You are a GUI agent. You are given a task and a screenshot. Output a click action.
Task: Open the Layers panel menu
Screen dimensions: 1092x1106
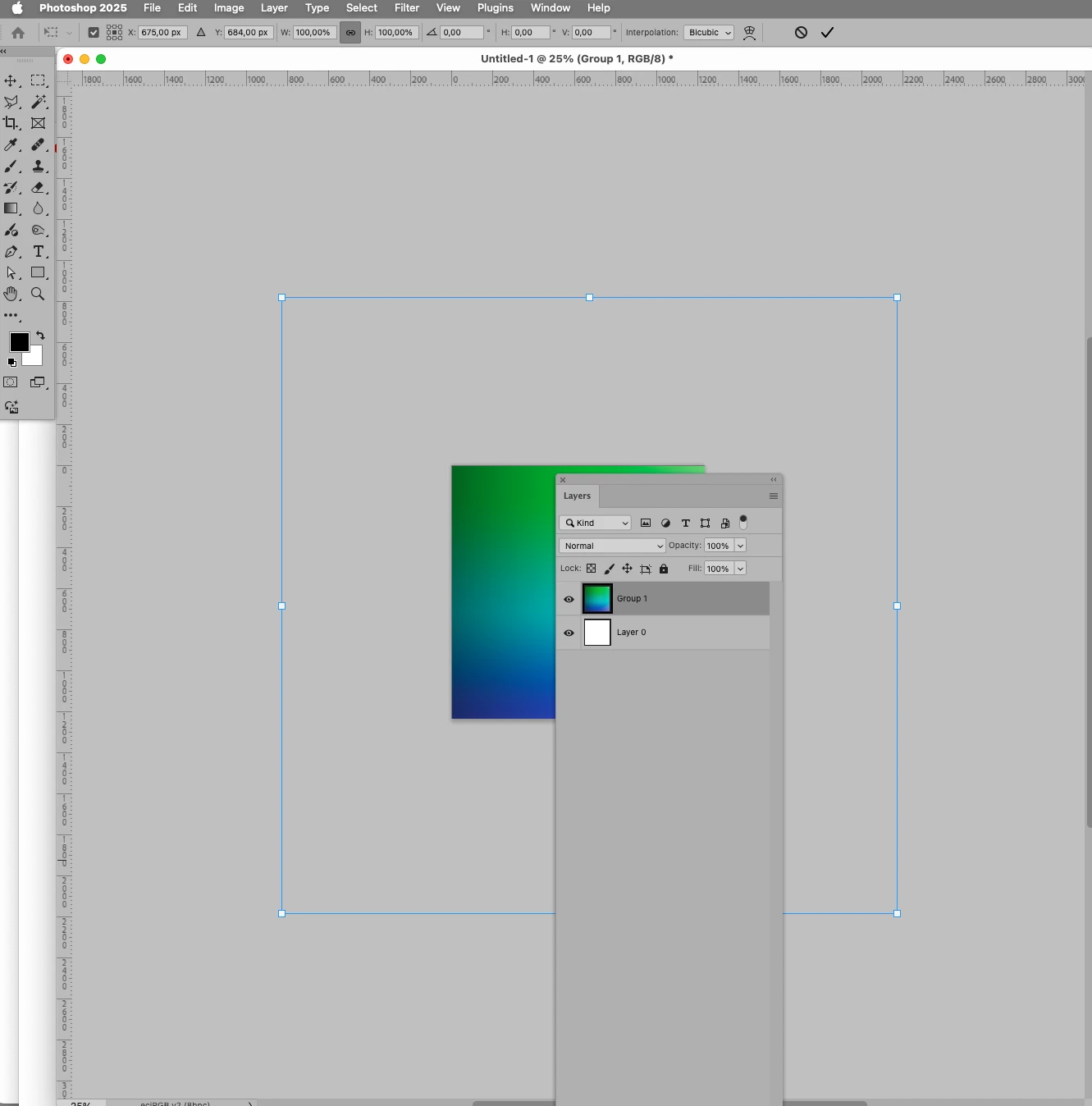coord(773,496)
